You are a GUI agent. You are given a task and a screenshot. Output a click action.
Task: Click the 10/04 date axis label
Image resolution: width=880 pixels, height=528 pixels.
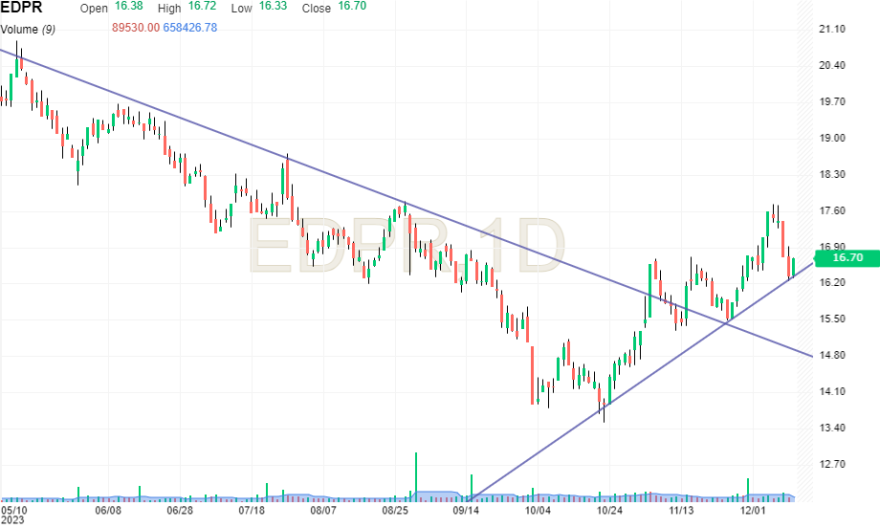pyautogui.click(x=538, y=511)
